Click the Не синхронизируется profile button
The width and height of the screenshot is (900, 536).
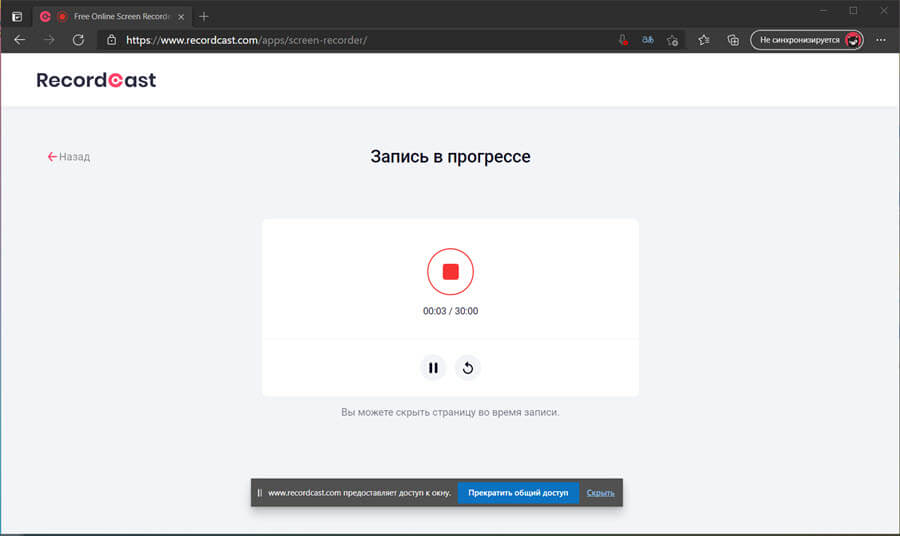pos(807,40)
